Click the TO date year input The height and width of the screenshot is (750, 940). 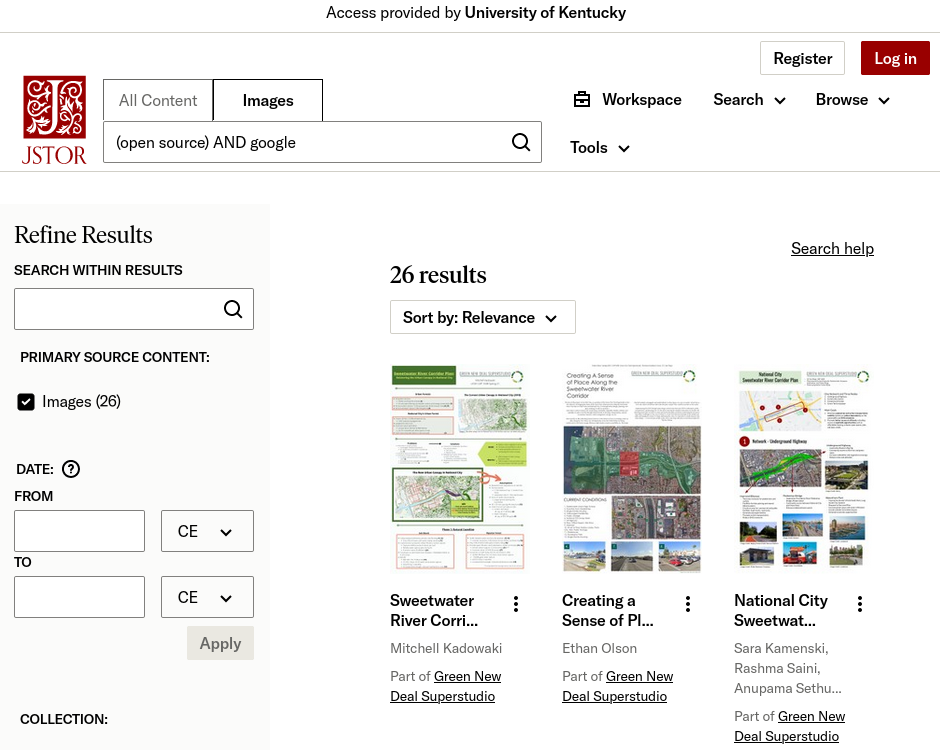79,597
